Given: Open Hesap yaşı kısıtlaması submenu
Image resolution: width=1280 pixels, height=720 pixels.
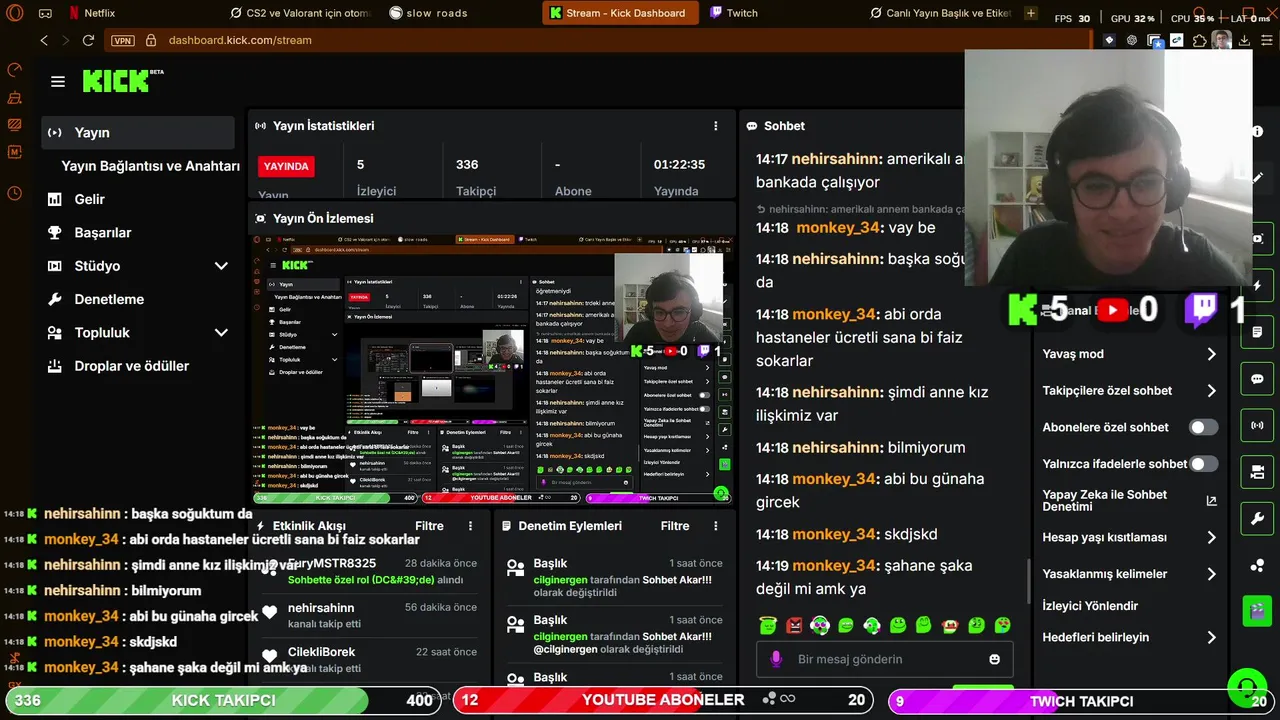Looking at the screenshot, I should click(x=1130, y=537).
